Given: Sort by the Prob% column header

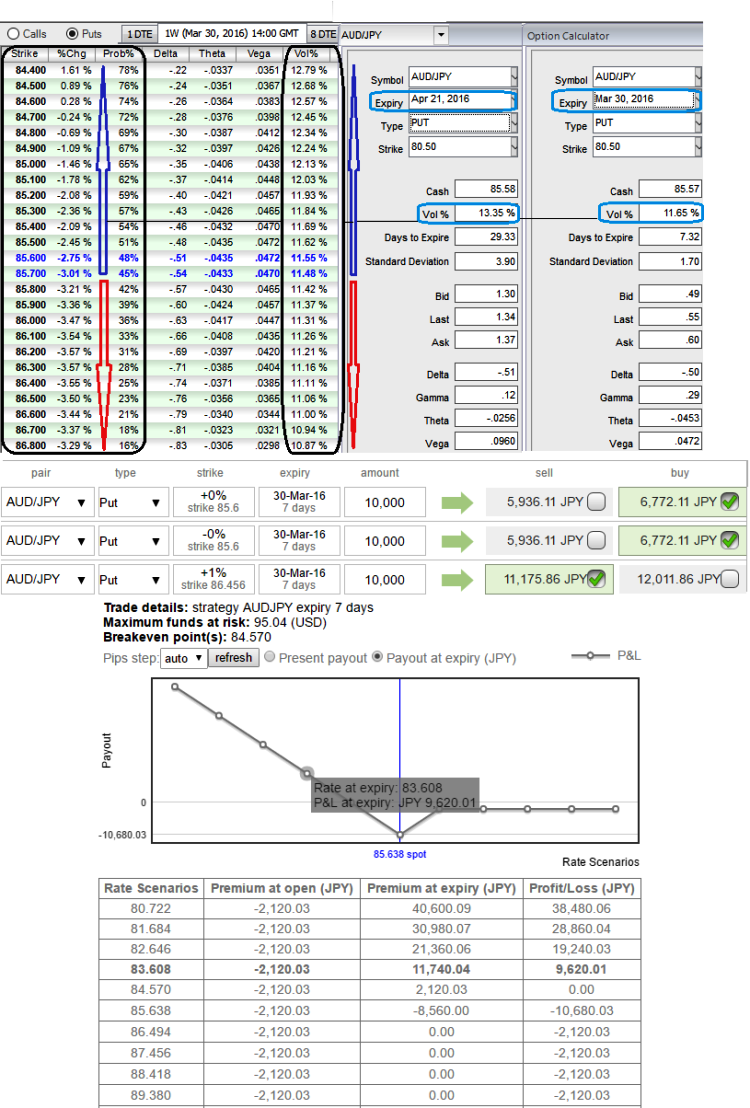Looking at the screenshot, I should (x=119, y=54).
